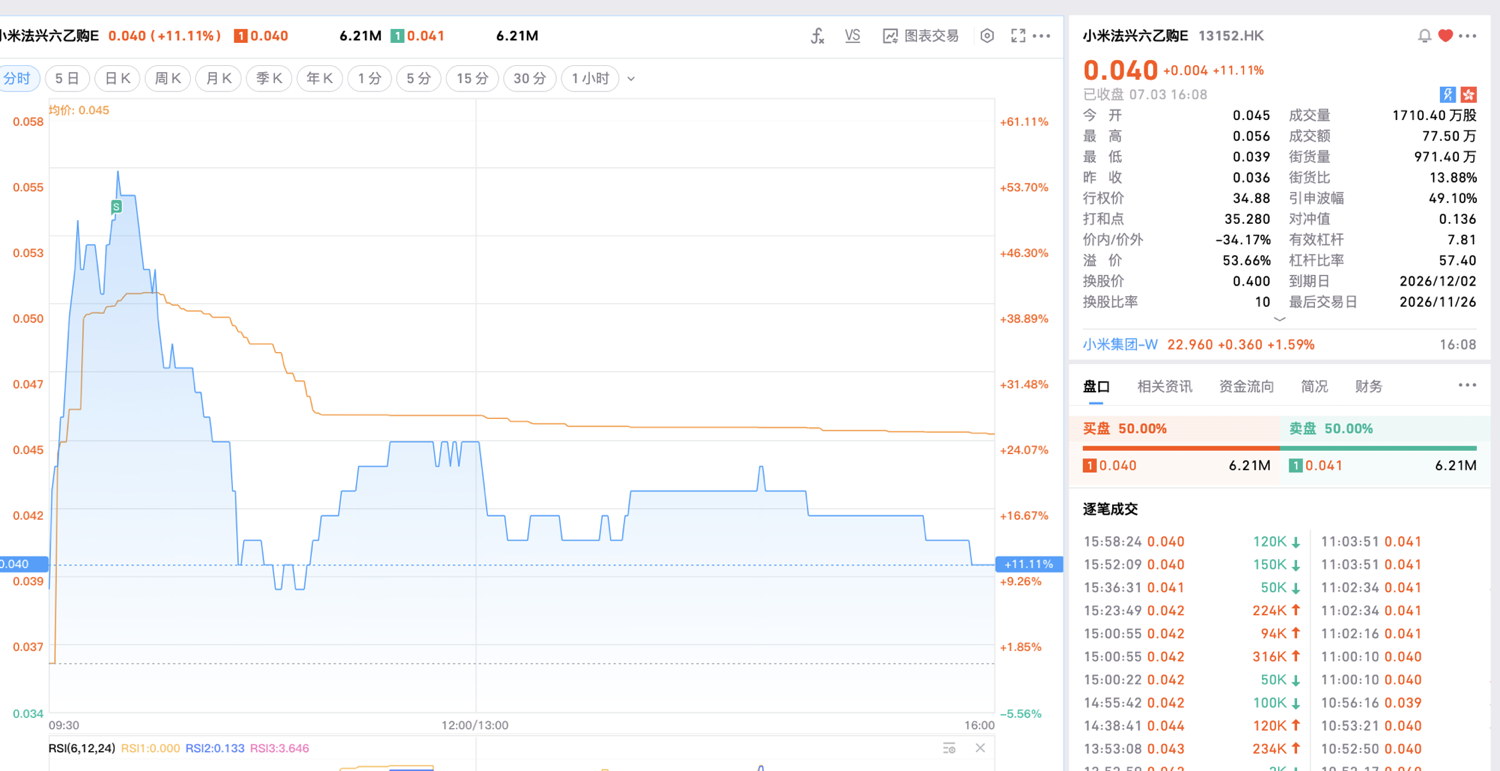Click the 13152.HK stock code

click(x=1231, y=36)
